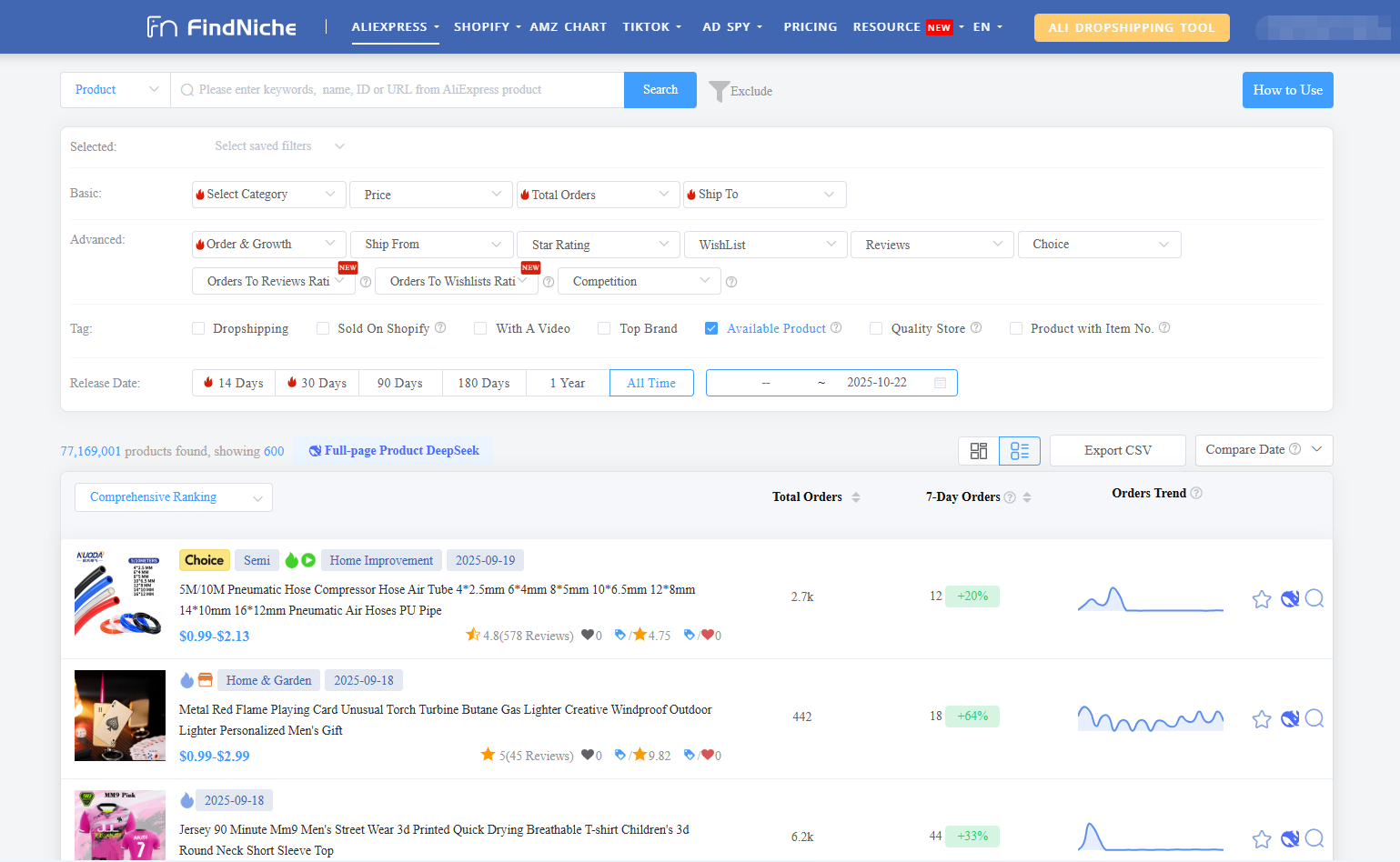Click help icon next to Competition filter

tap(731, 282)
